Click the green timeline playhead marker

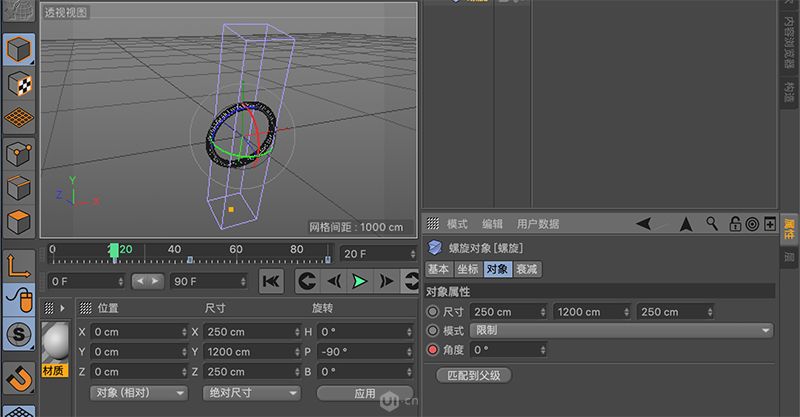[x=114, y=250]
